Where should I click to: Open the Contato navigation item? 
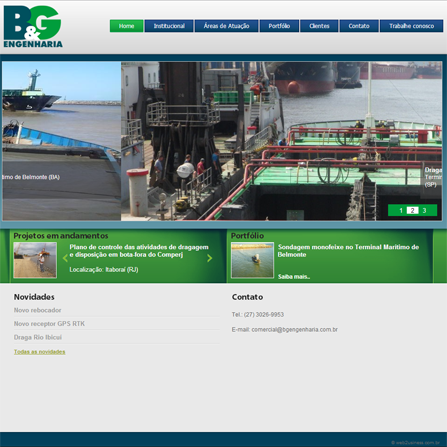click(x=359, y=26)
